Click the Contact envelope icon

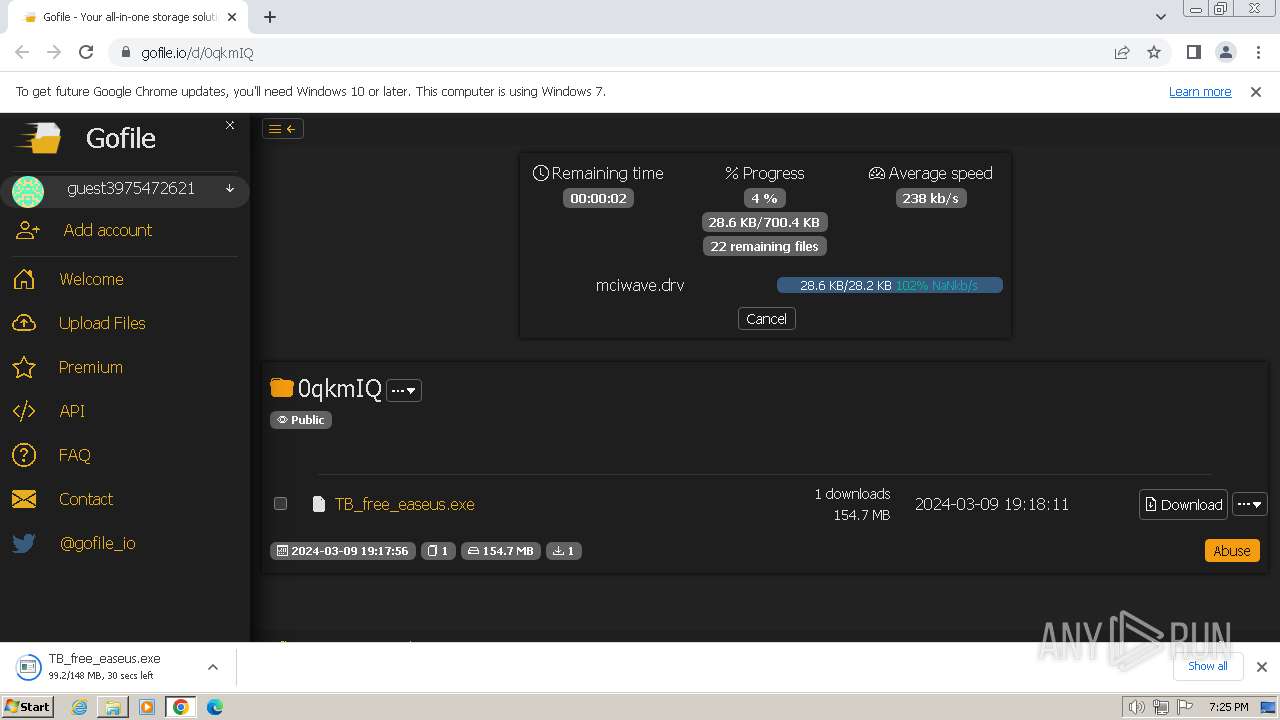tap(25, 499)
